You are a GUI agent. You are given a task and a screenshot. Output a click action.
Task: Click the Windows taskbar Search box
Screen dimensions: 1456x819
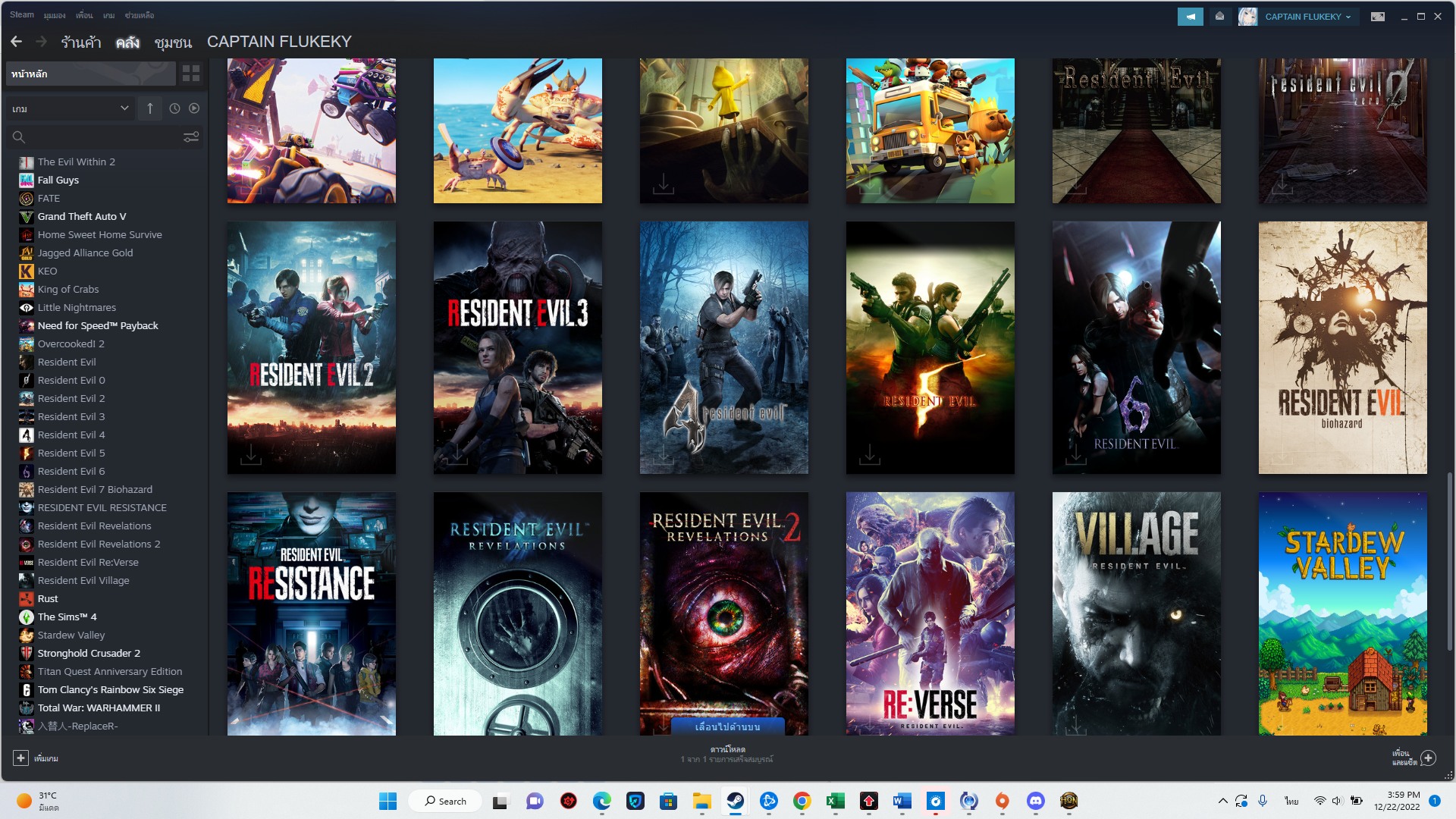[445, 801]
